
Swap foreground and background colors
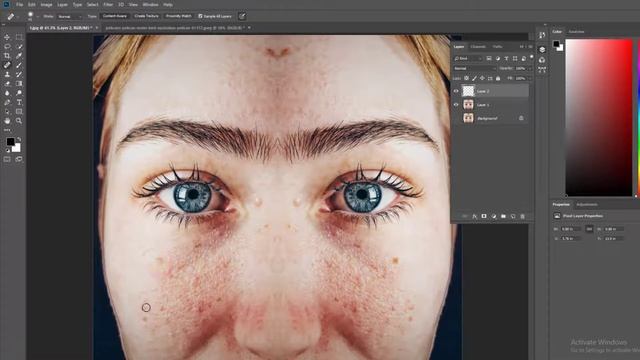click(19, 139)
